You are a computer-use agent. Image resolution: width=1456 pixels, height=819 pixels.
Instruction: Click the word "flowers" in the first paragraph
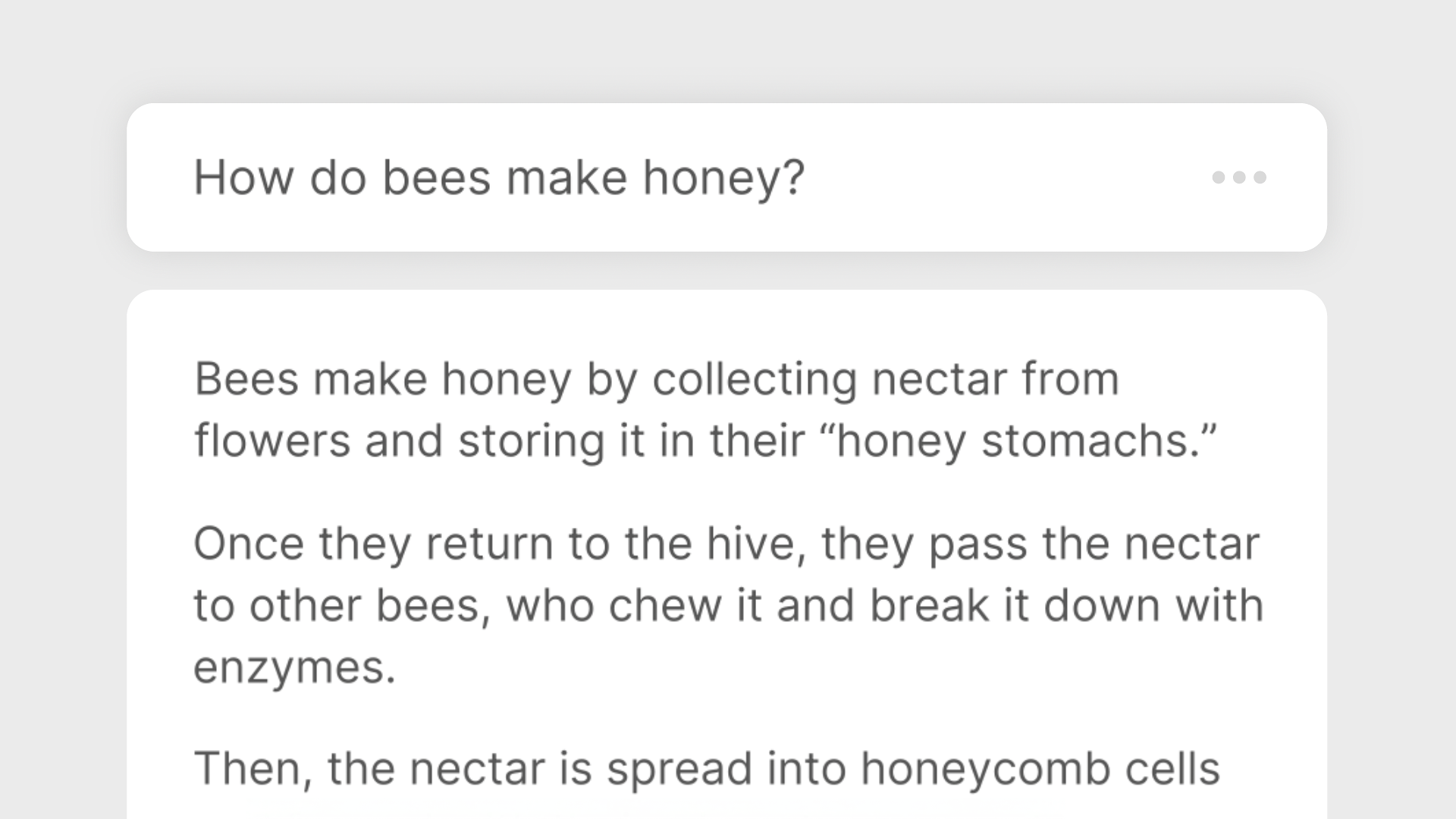tap(272, 441)
